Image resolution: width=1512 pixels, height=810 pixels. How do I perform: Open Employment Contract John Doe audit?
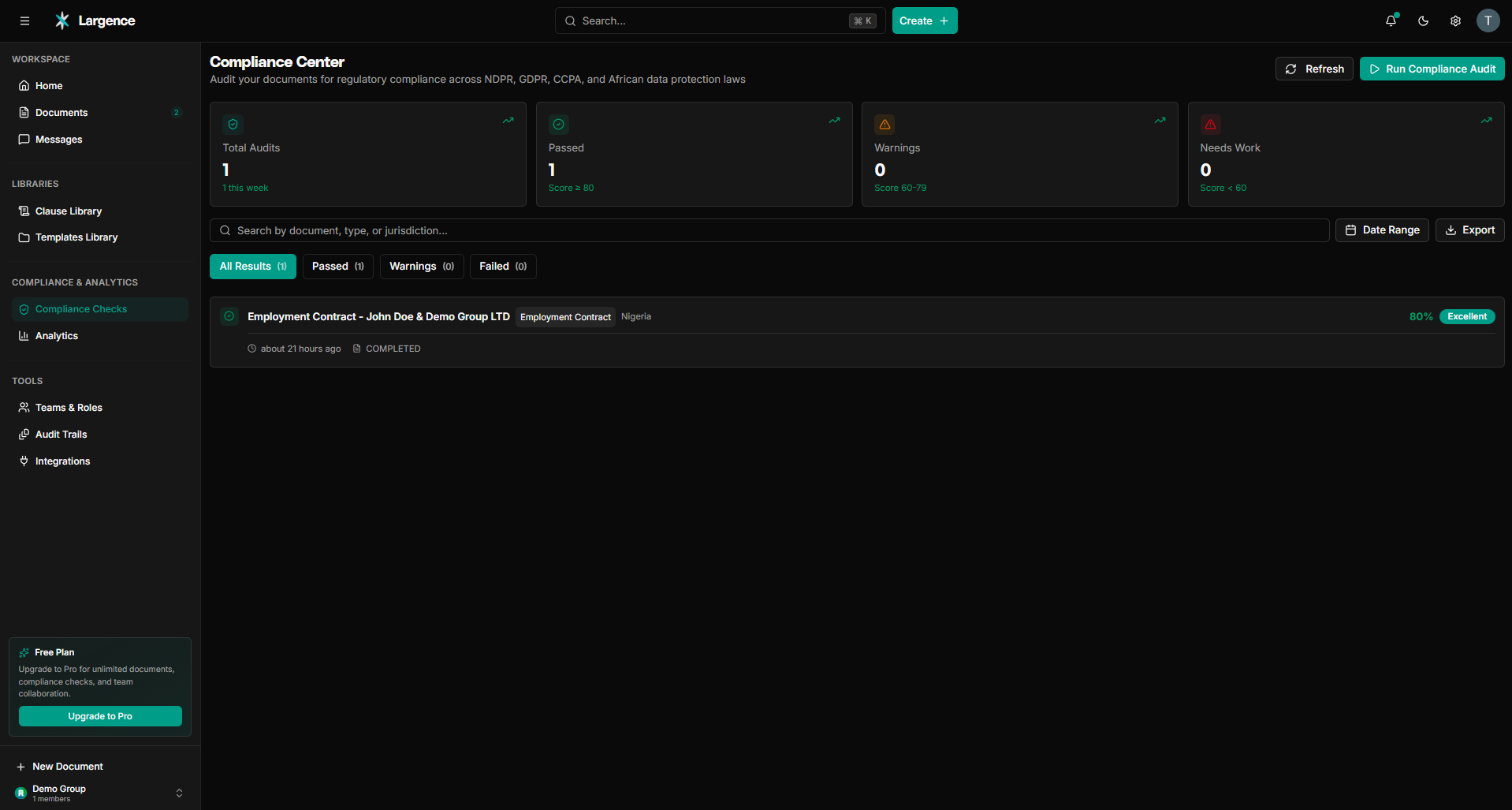click(378, 316)
